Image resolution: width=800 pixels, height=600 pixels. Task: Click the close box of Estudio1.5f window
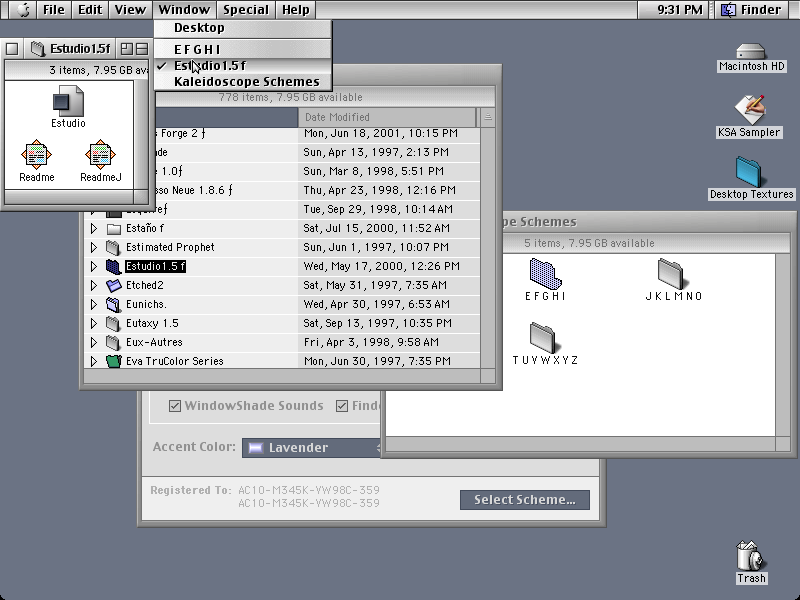tap(12, 49)
